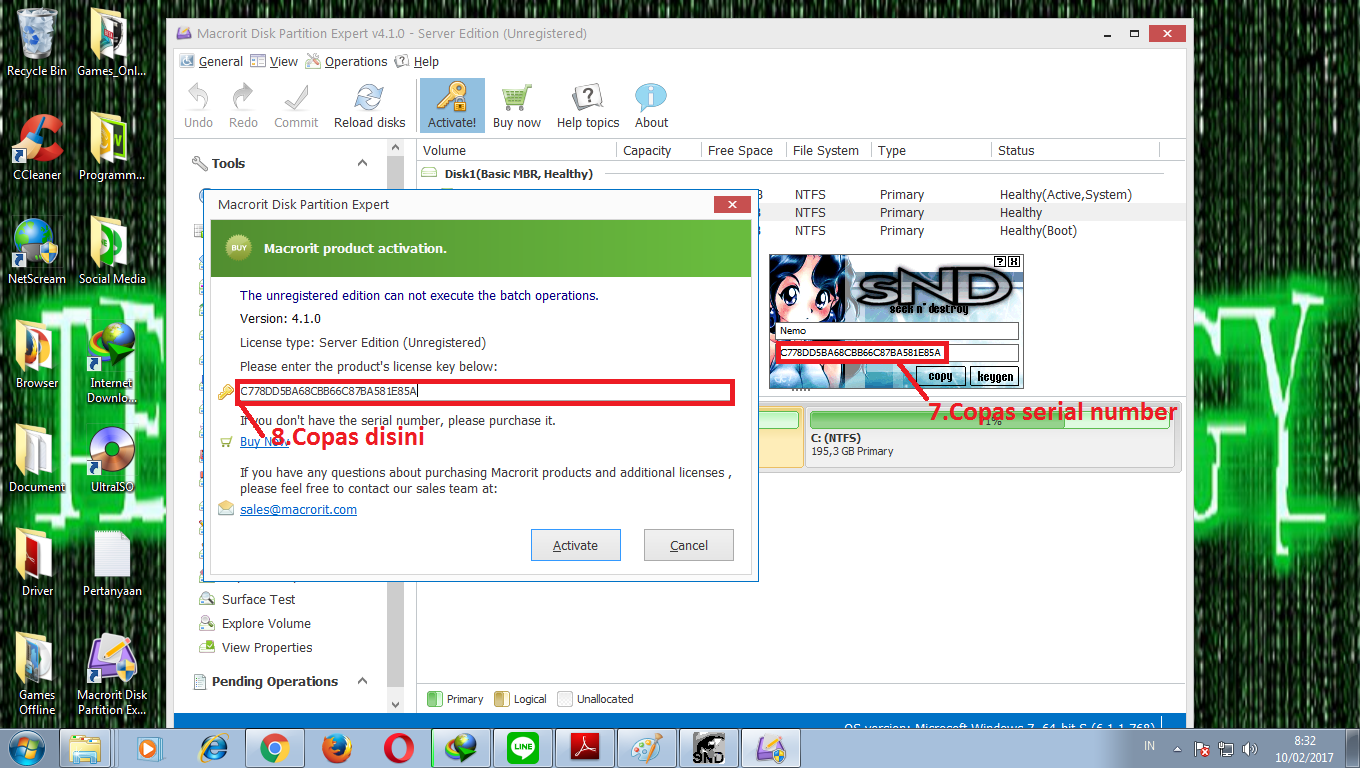Screen dimensions: 1360x768
Task: Click the Disk1(Basic MBR, Healthy) header
Action: point(519,173)
